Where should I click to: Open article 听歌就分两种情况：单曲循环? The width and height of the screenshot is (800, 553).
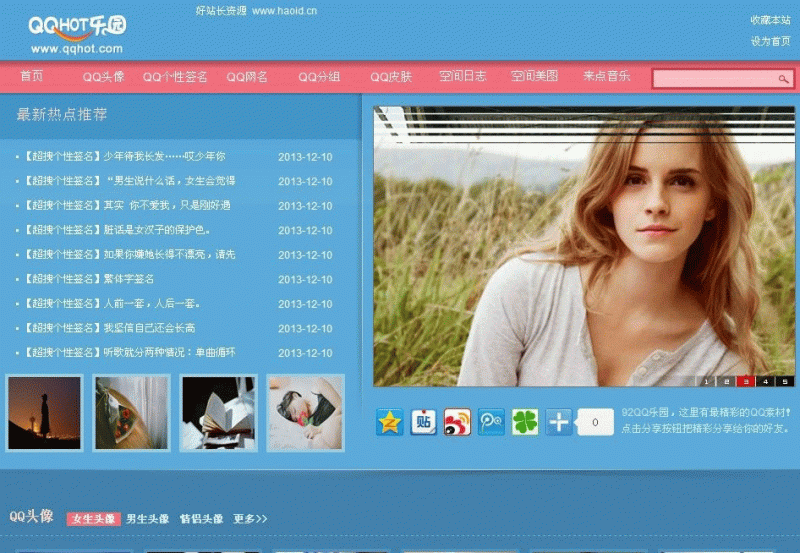pos(169,353)
